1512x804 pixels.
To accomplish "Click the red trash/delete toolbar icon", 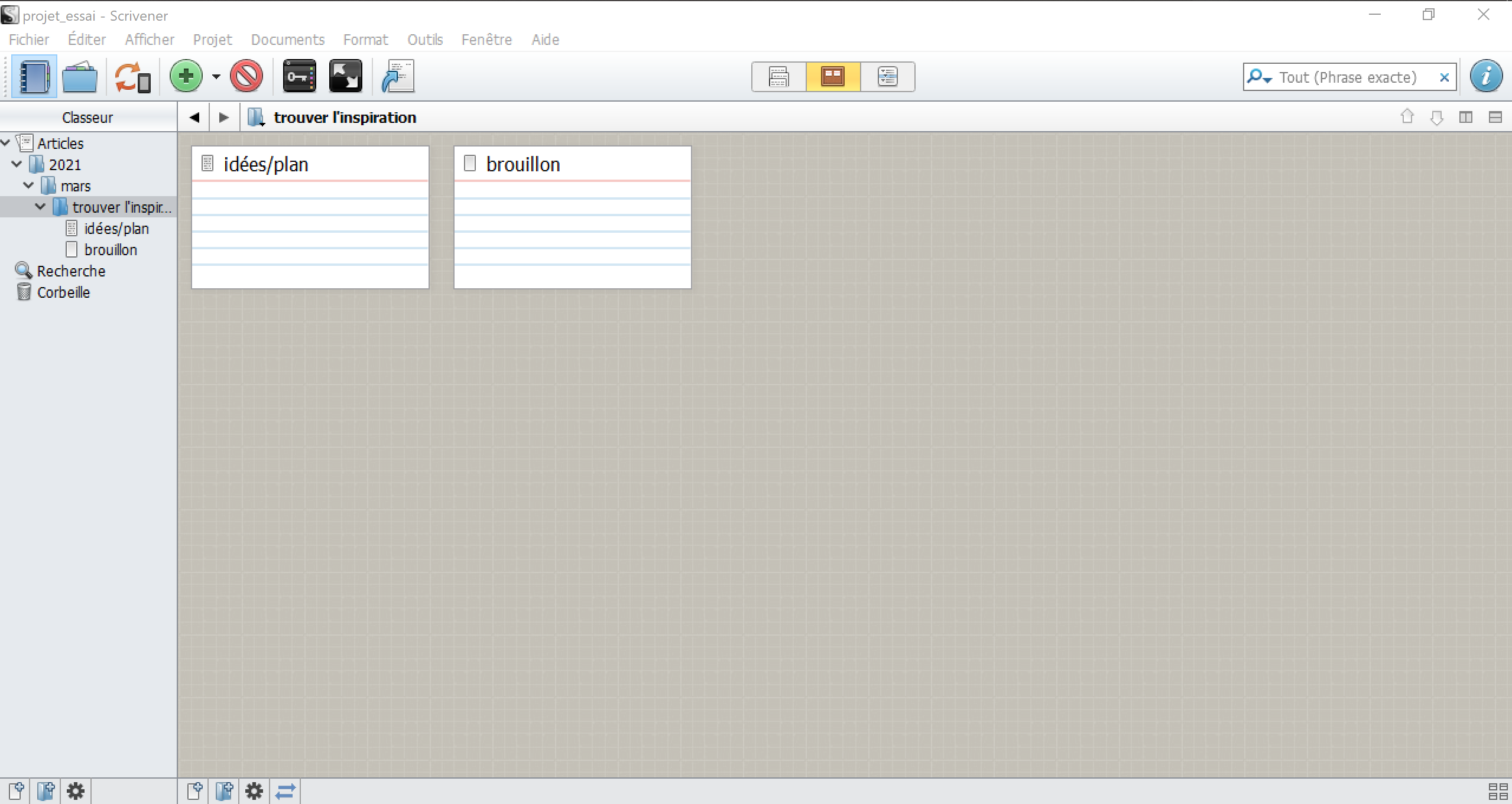I will [246, 76].
